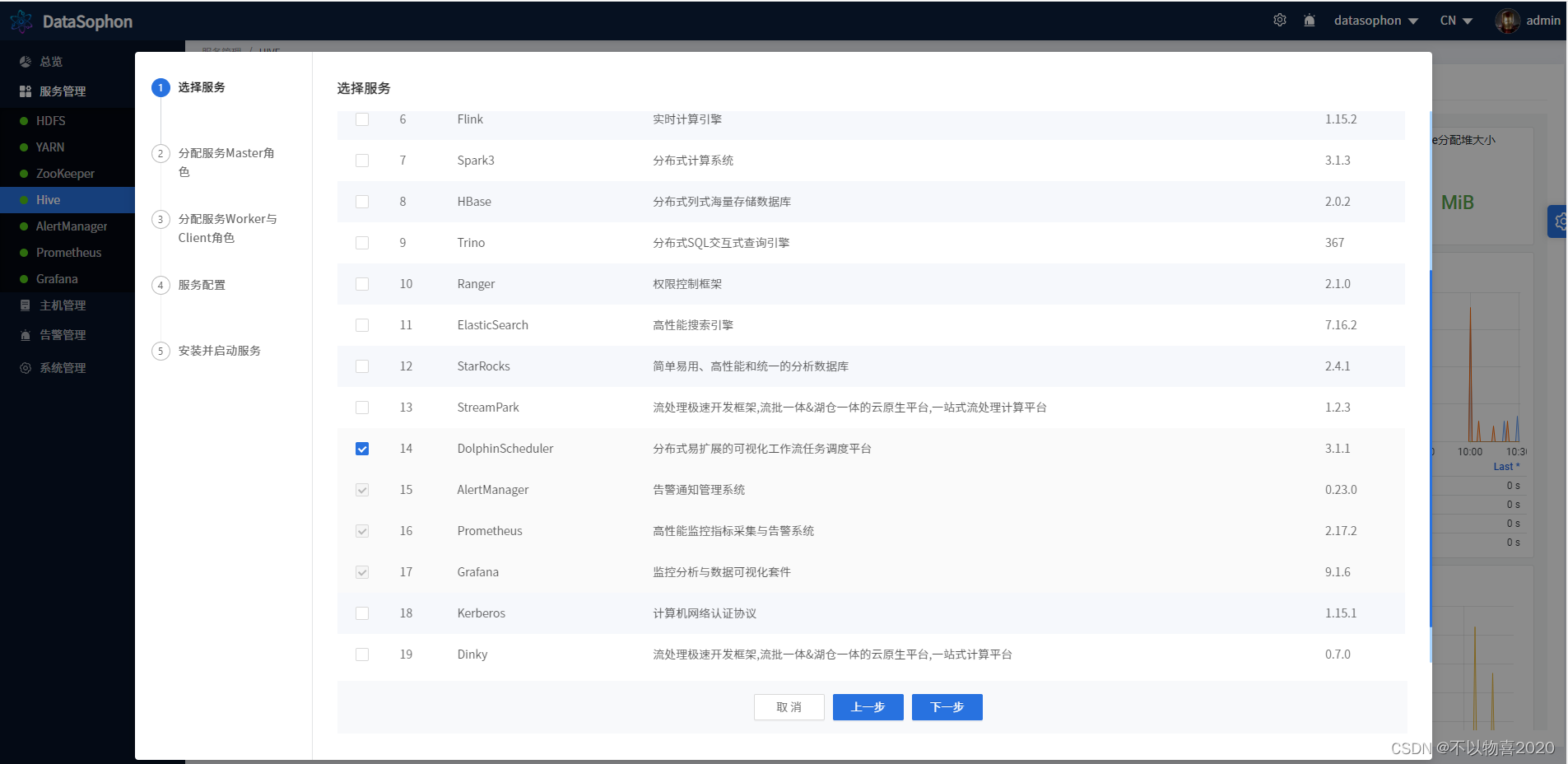Click step 1 circle 选择服务
This screenshot has width=1568, height=764.
tap(161, 87)
